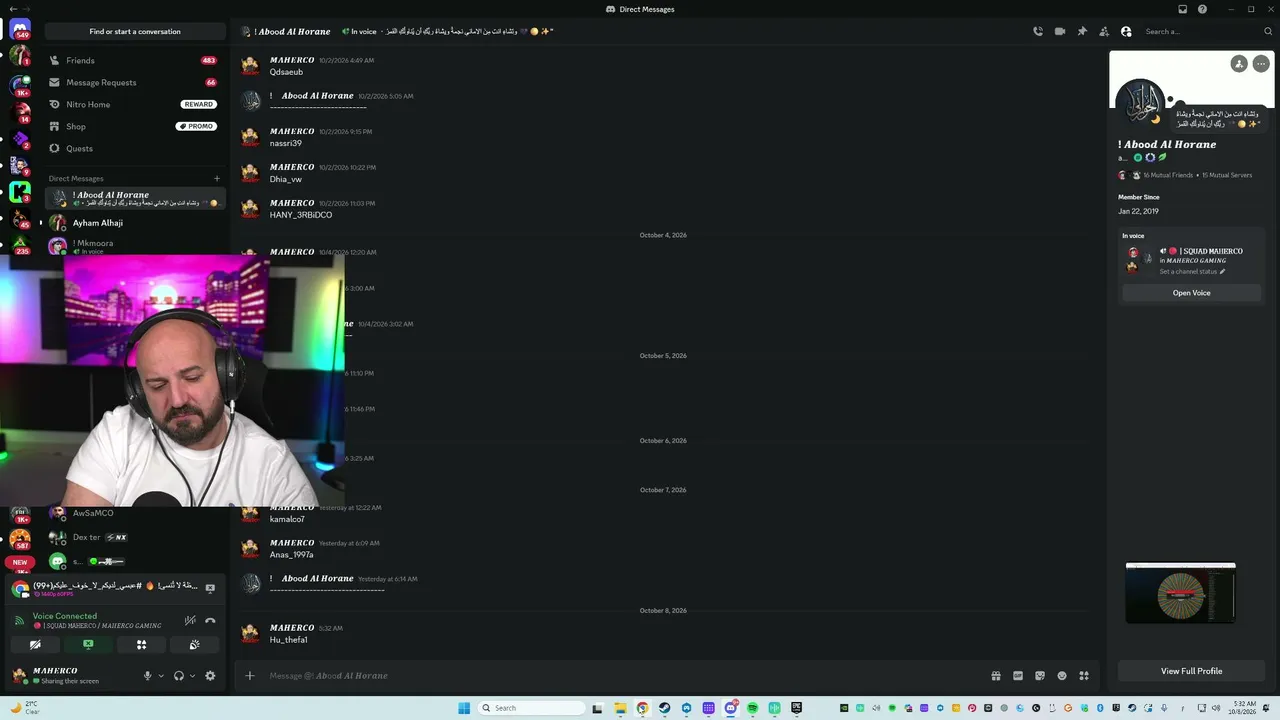Open Find or start a conversation
Viewport: 1280px width, 720px height.
click(135, 31)
